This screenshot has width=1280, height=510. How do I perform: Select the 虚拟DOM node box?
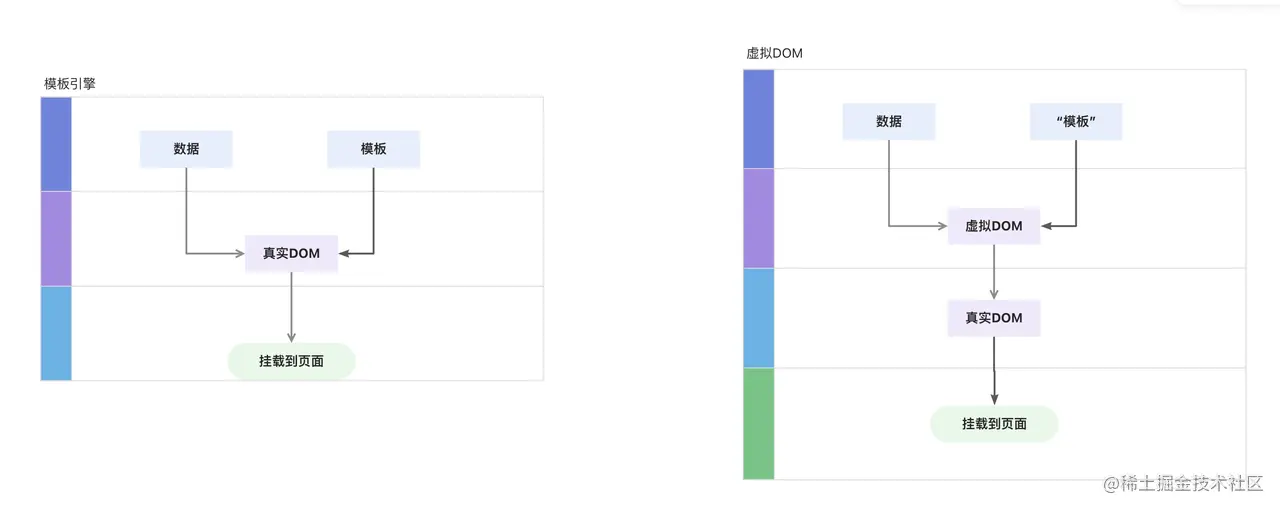[x=994, y=226]
